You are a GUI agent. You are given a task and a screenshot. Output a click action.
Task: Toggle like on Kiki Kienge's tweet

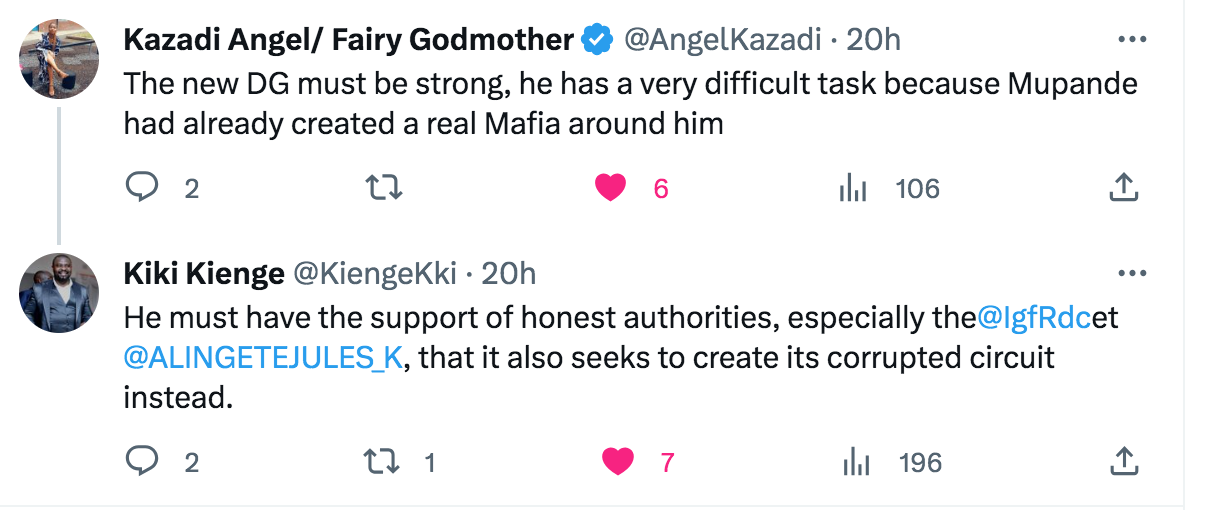tap(619, 461)
